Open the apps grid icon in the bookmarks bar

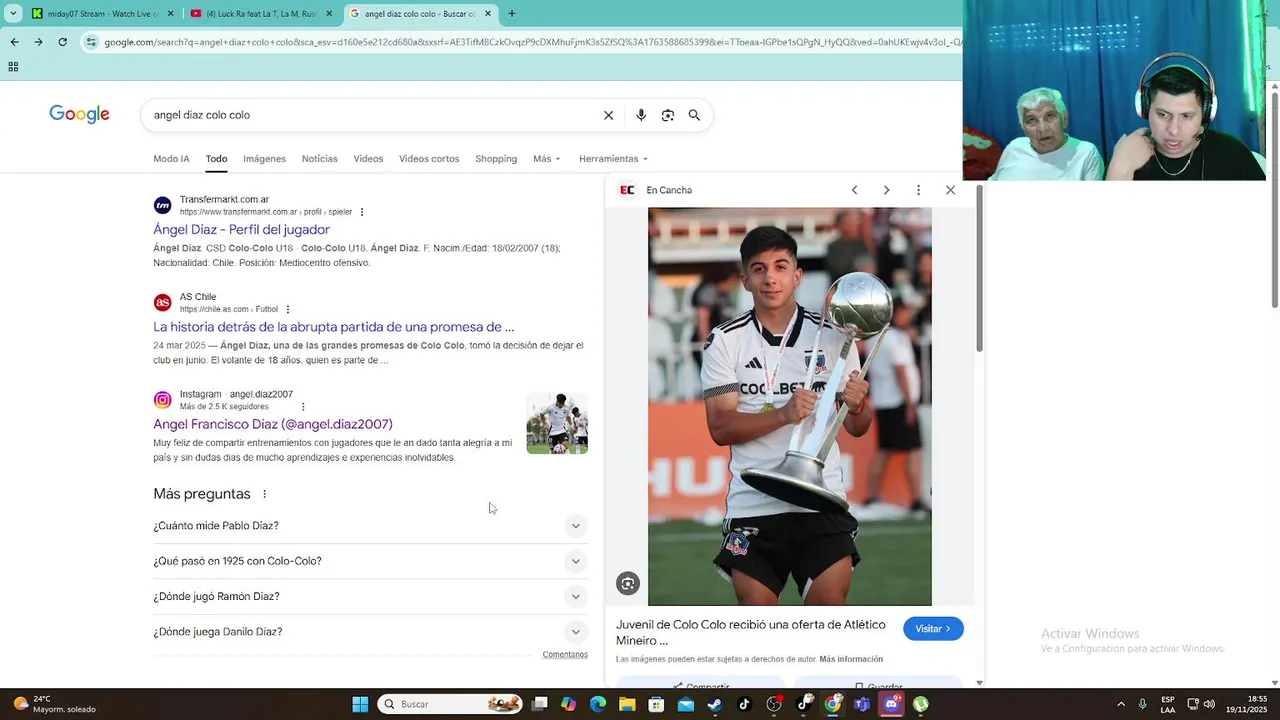pos(13,67)
